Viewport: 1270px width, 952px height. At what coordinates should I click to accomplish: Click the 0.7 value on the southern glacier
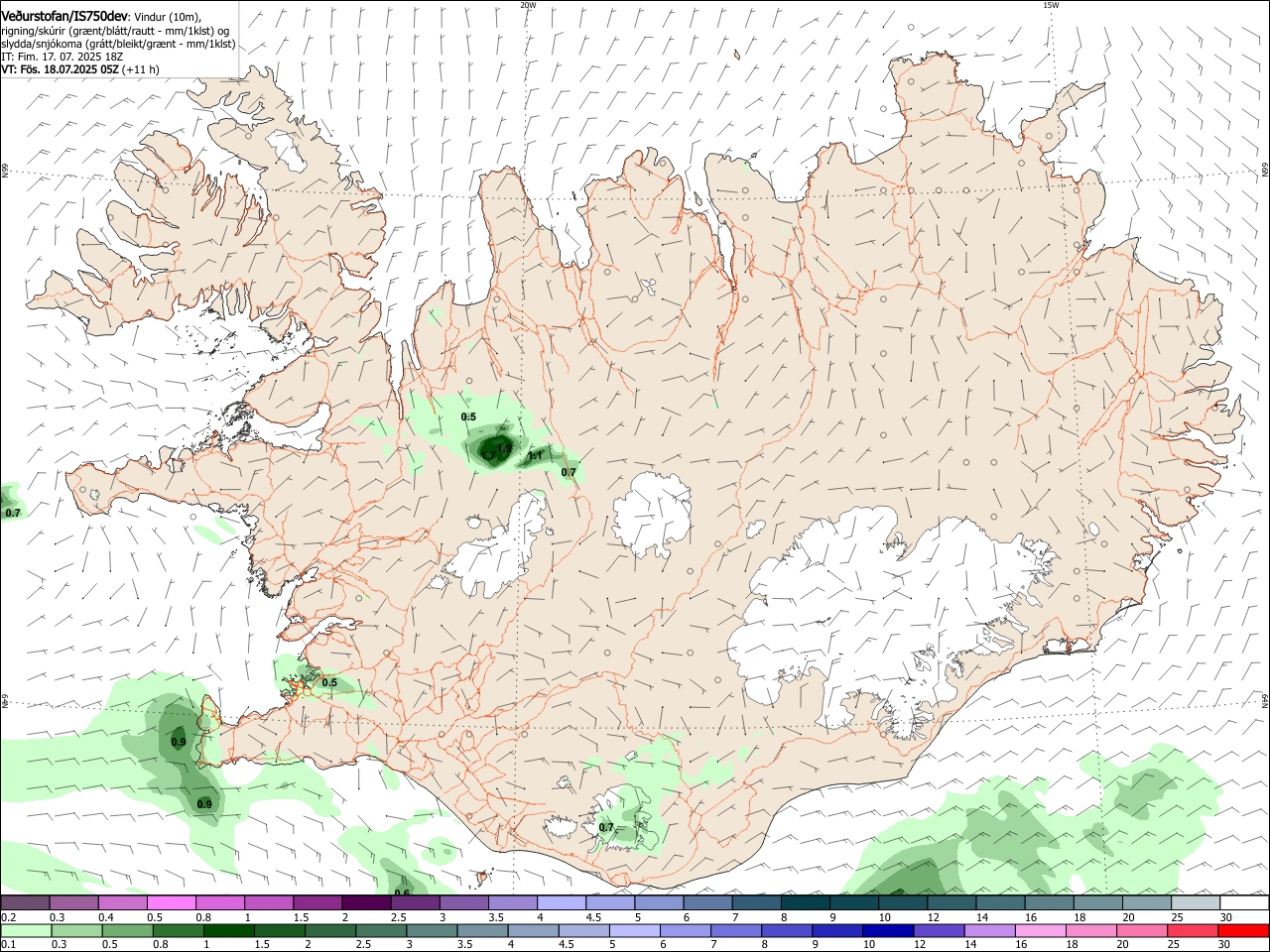pos(606,827)
